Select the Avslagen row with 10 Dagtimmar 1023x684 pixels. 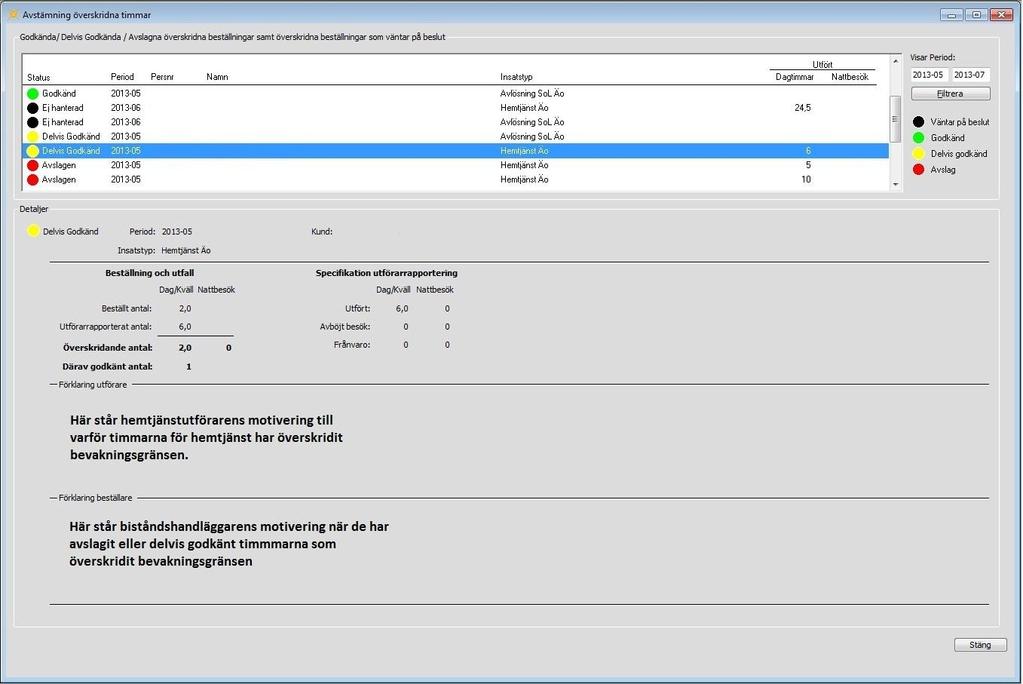[455, 180]
